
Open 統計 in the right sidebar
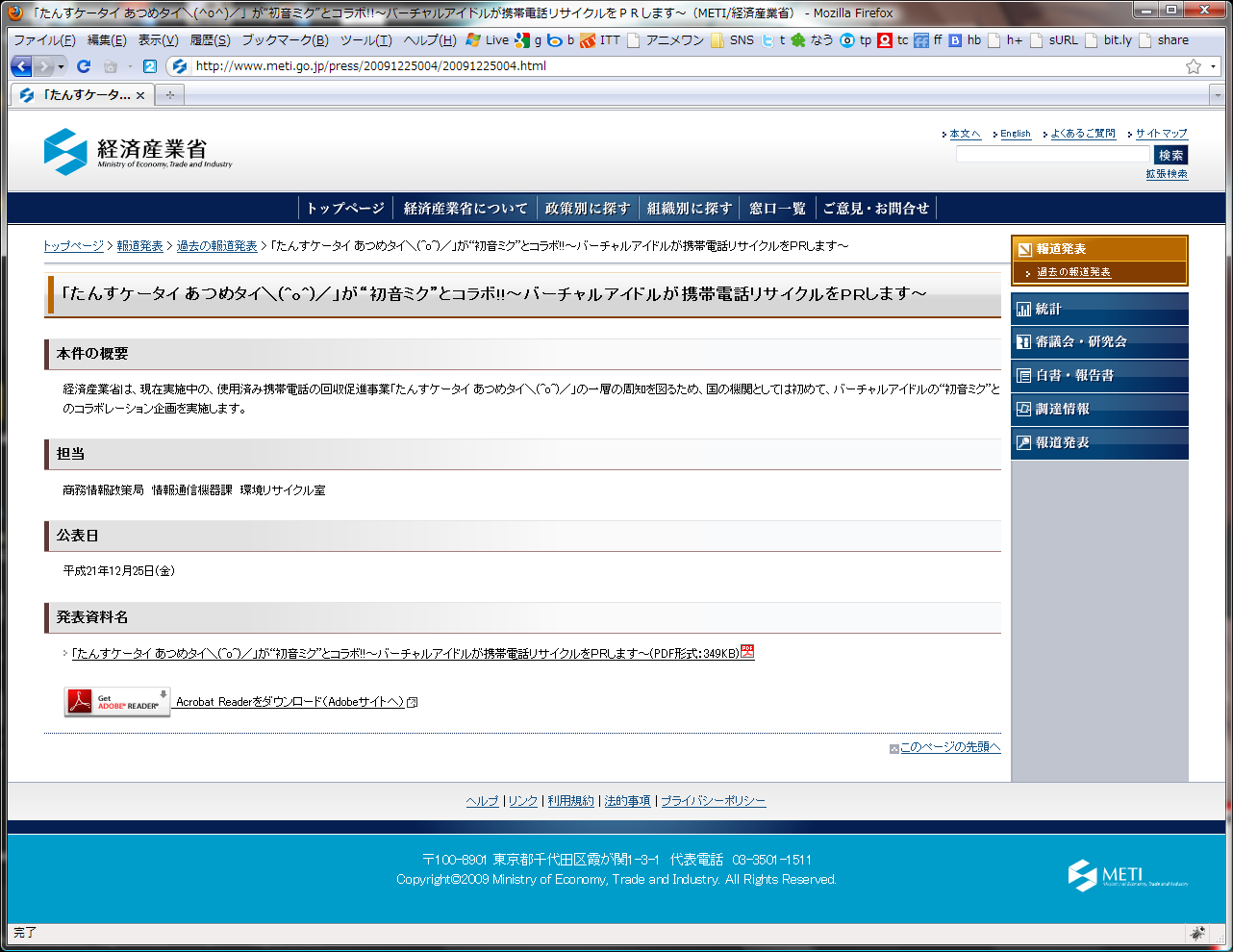point(1099,309)
